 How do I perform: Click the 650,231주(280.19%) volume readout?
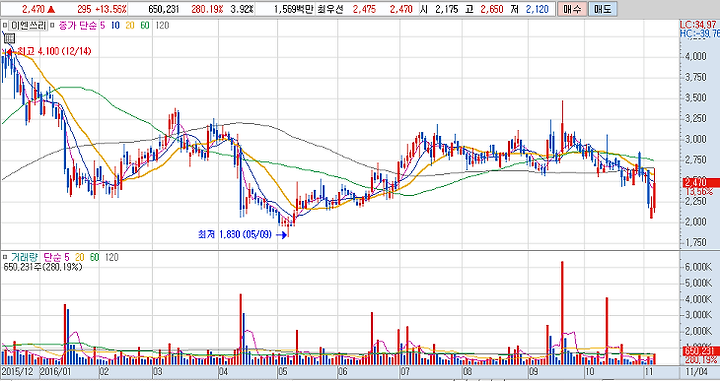pos(43,267)
